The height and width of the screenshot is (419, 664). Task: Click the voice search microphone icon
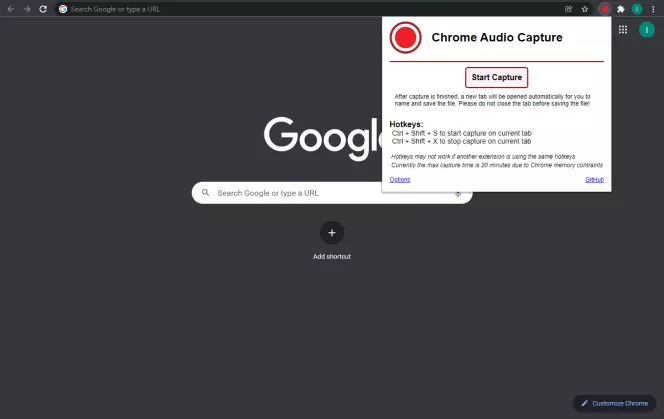[458, 194]
